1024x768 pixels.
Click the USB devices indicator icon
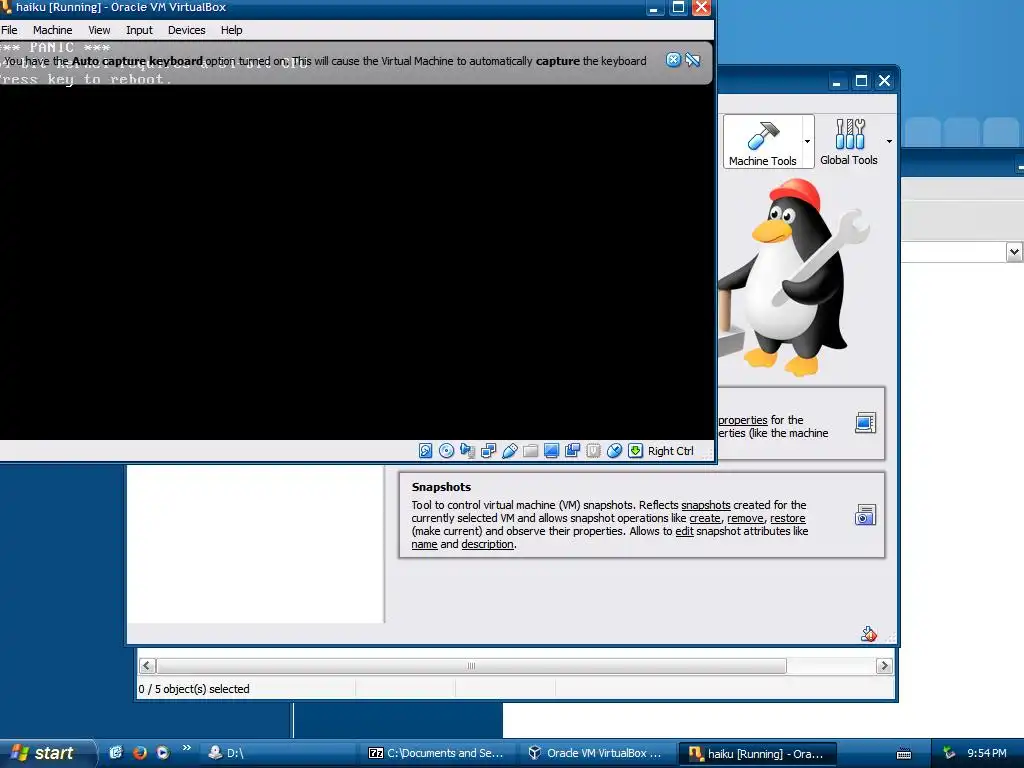point(509,451)
